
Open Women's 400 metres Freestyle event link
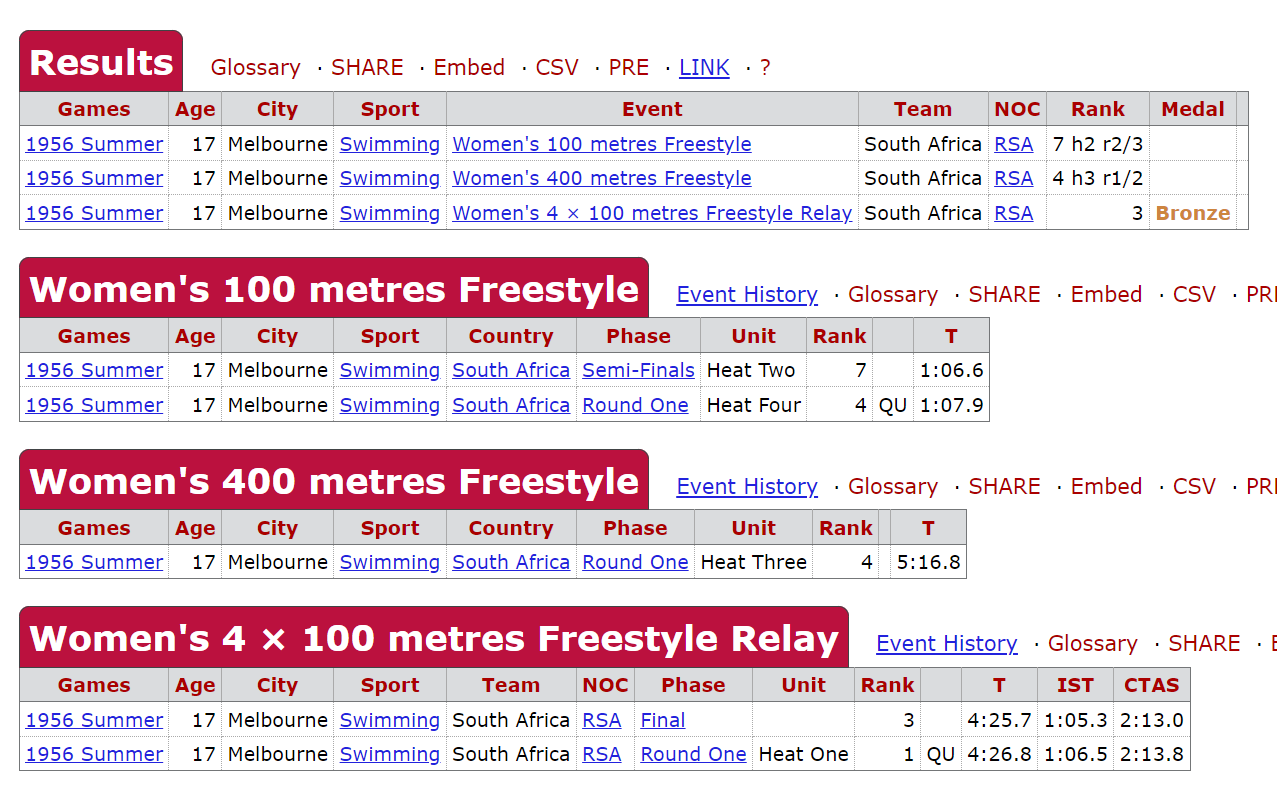tap(601, 178)
